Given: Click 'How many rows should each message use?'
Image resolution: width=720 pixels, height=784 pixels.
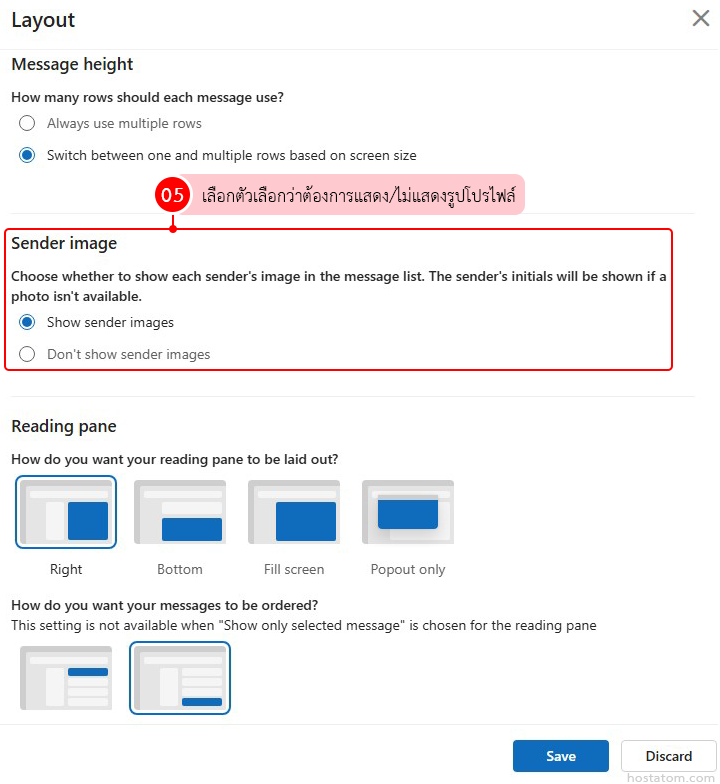Looking at the screenshot, I should [148, 98].
